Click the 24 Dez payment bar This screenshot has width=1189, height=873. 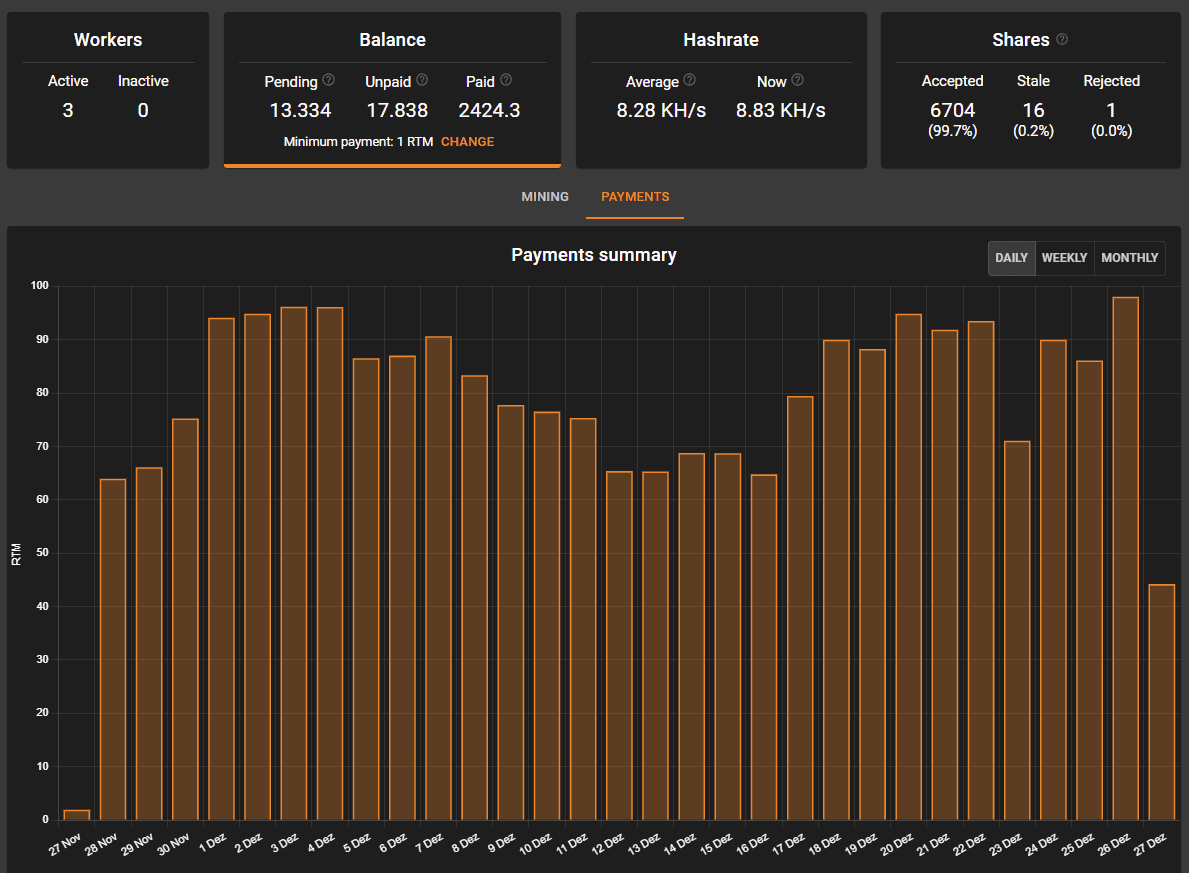click(x=1053, y=580)
